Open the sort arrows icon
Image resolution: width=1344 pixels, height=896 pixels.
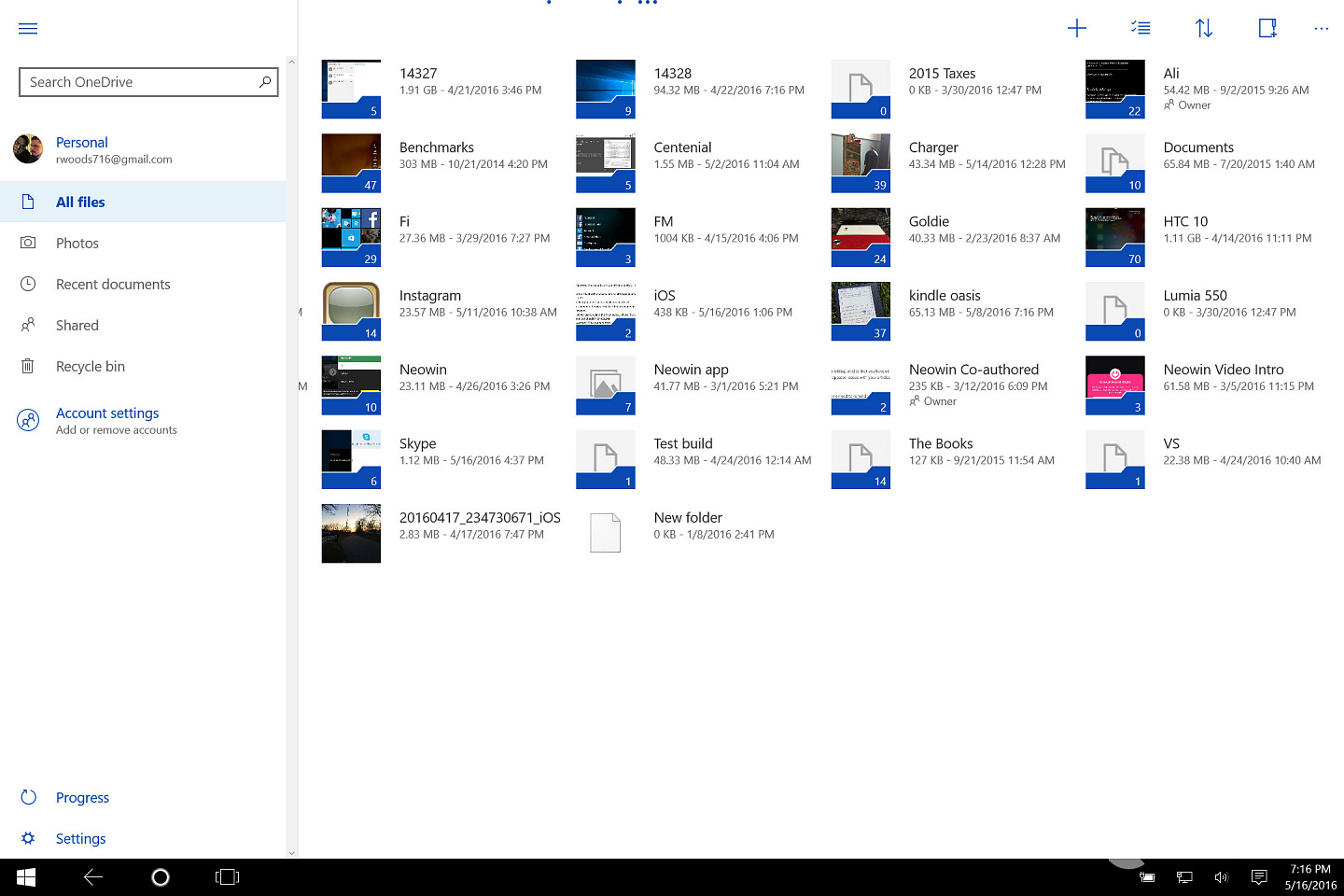pos(1204,28)
